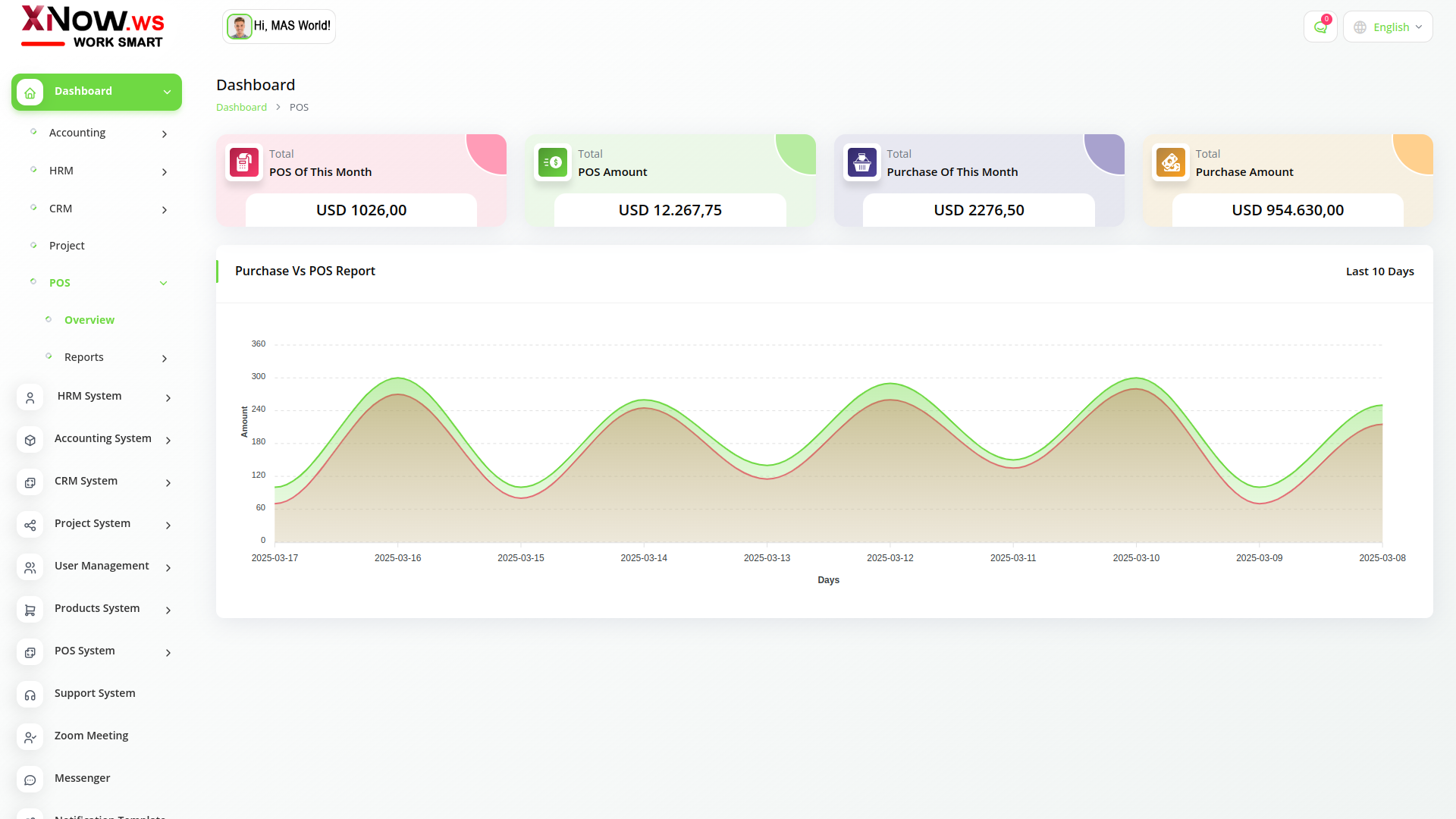Viewport: 1456px width, 819px height.
Task: Click the Accounting System cube icon
Action: coord(30,440)
